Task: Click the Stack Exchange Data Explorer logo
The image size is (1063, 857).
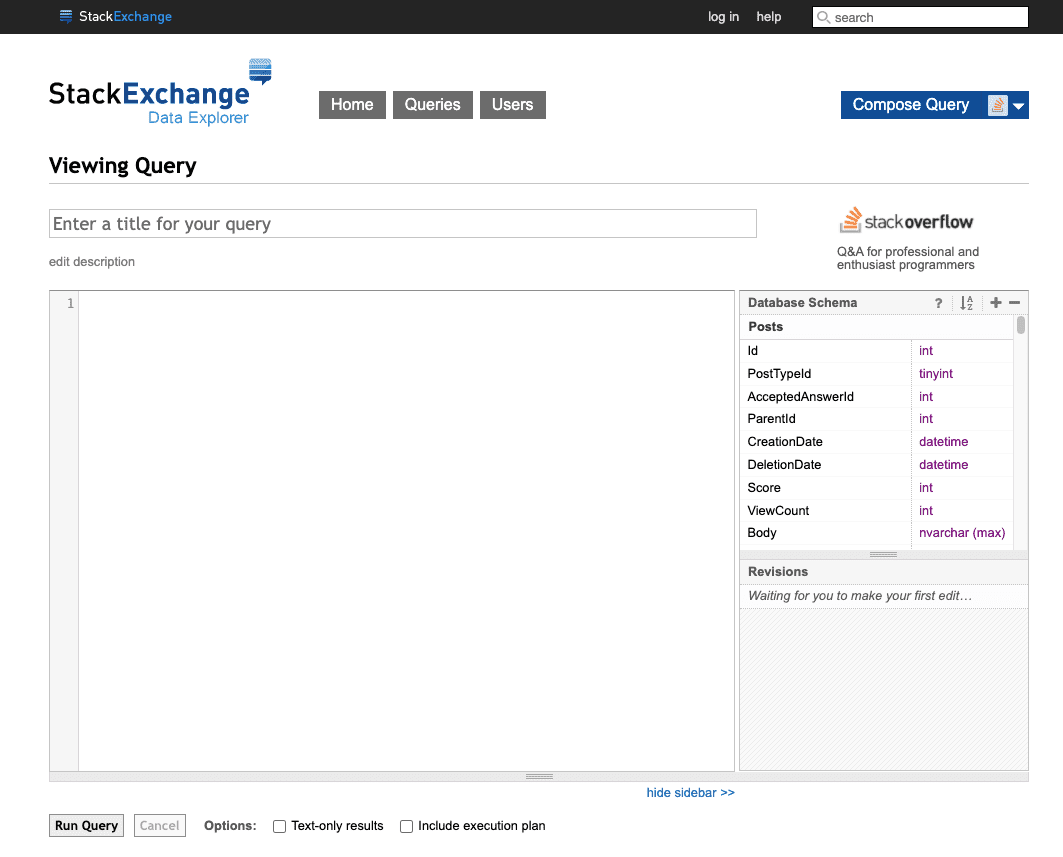Action: (x=160, y=93)
